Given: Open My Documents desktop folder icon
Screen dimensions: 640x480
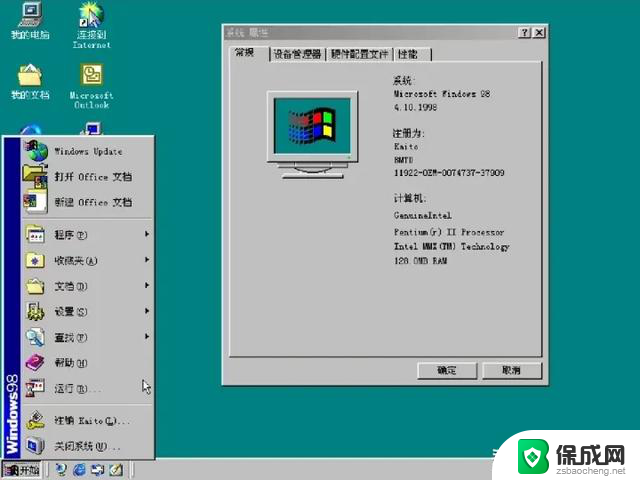Looking at the screenshot, I should tap(30, 82).
